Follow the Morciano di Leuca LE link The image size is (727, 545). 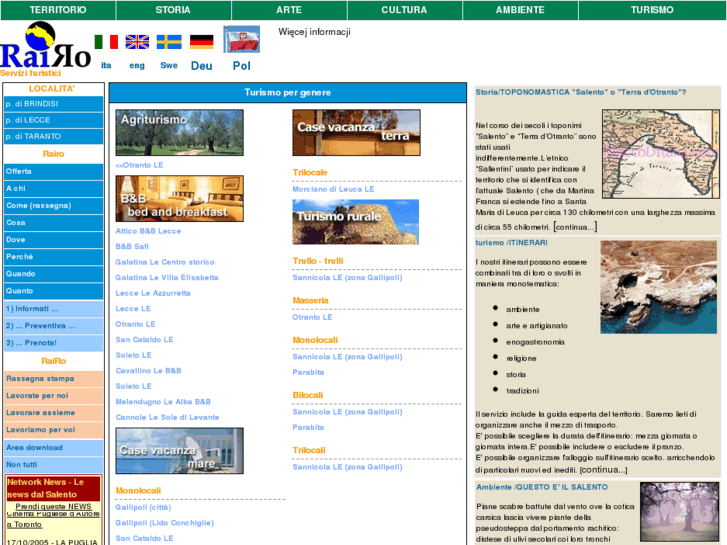tap(333, 189)
